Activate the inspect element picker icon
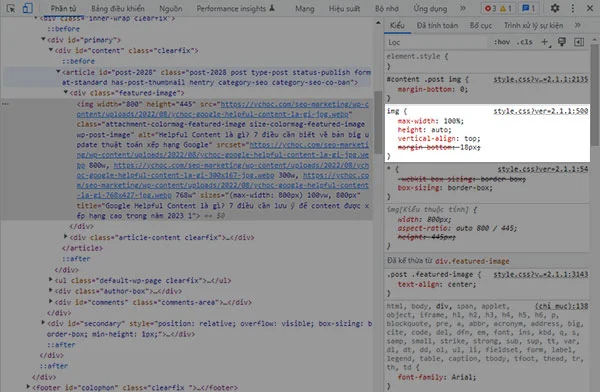Screen dimensions: 600x392 pos(11,8)
